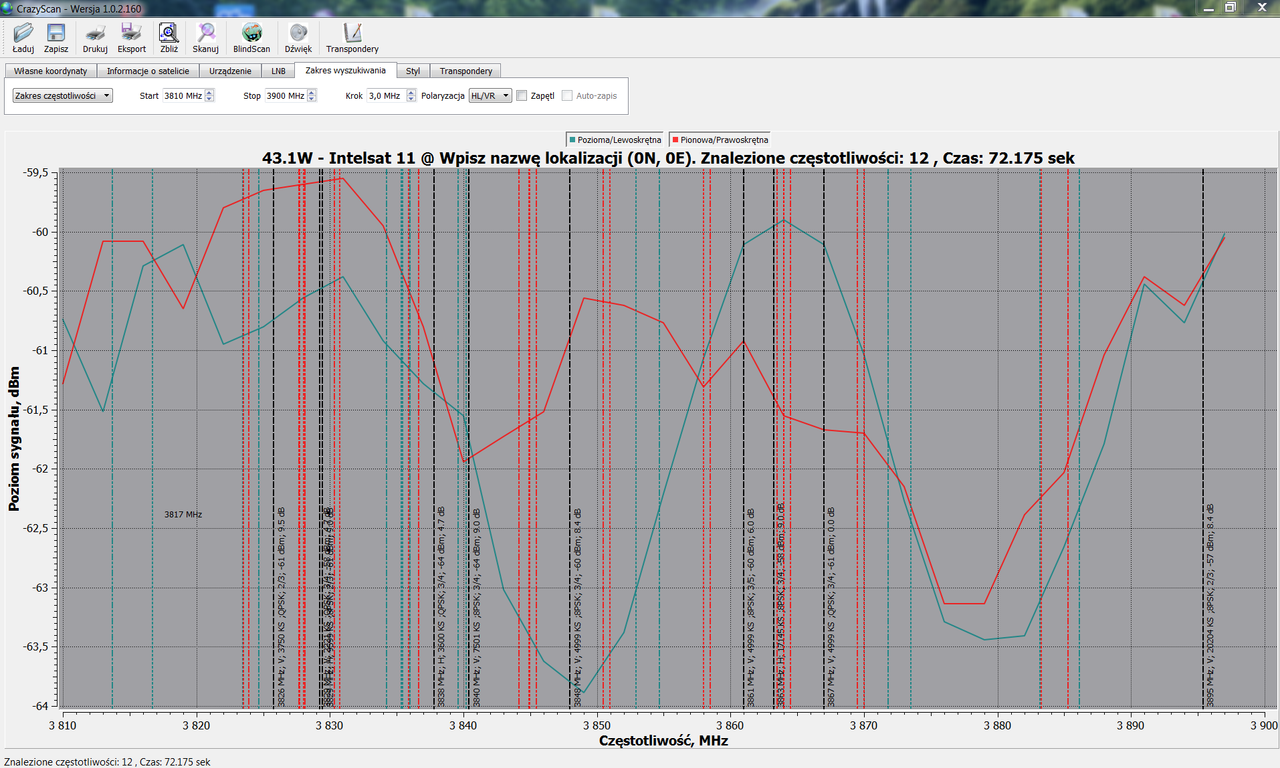Switch to the Własne koordynaty tab

[51, 71]
